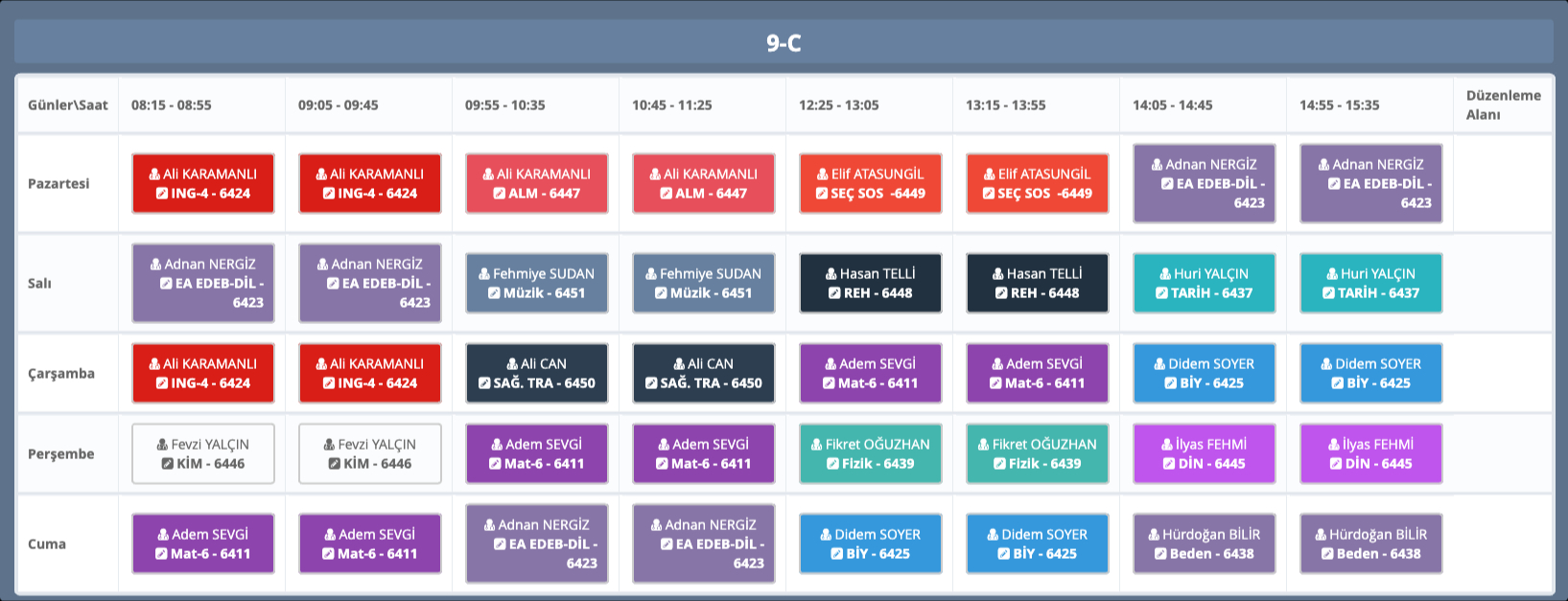Click edit icon beside Pazartesi 09:55 ALM - 6447
This screenshot has width=1568, height=601.
pyautogui.click(x=500, y=194)
